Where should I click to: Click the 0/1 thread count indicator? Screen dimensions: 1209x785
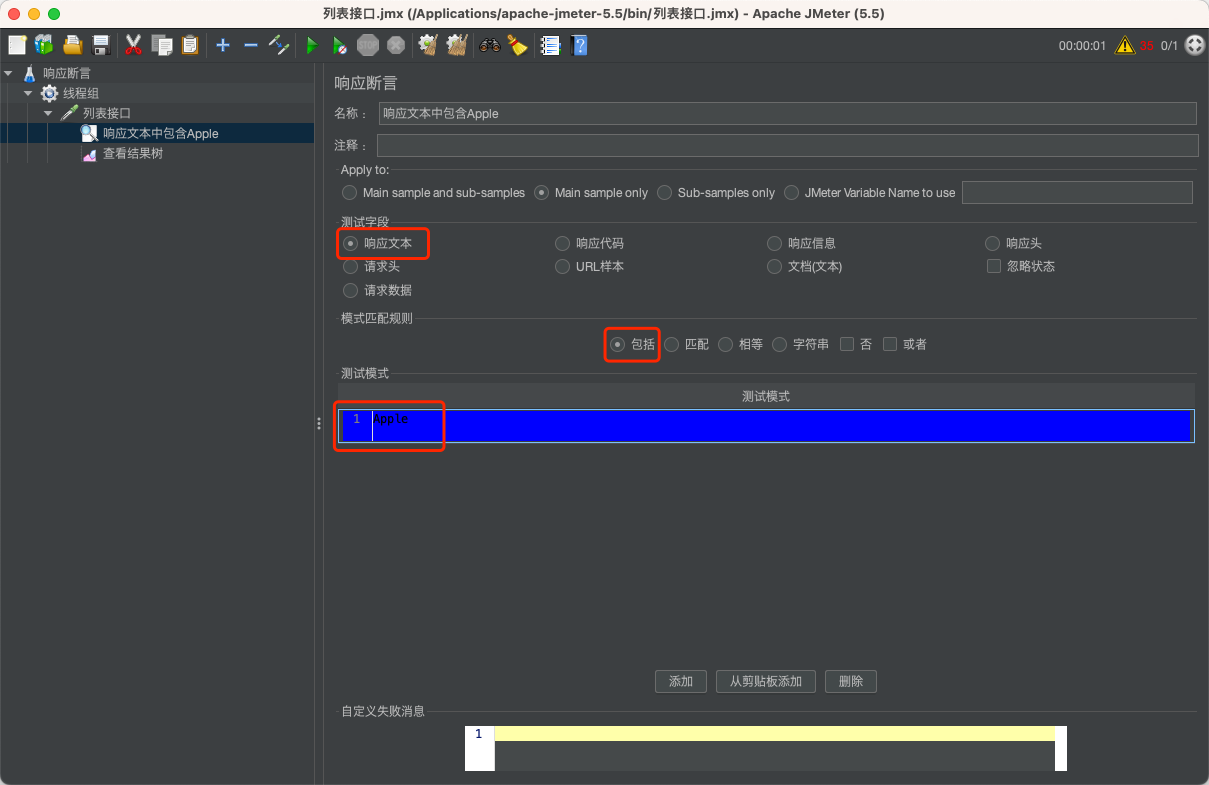[1169, 45]
